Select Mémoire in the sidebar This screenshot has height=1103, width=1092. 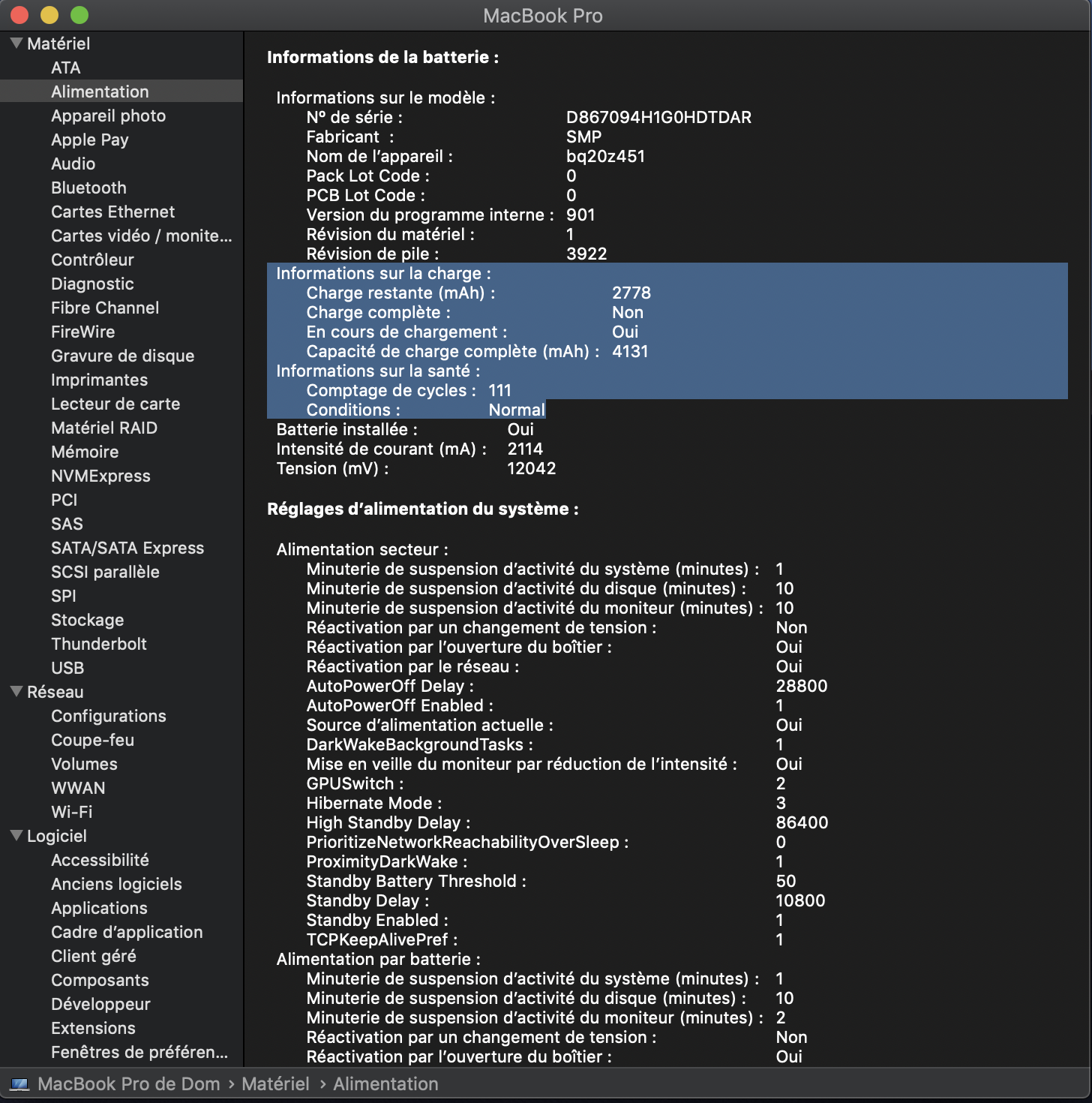[85, 452]
